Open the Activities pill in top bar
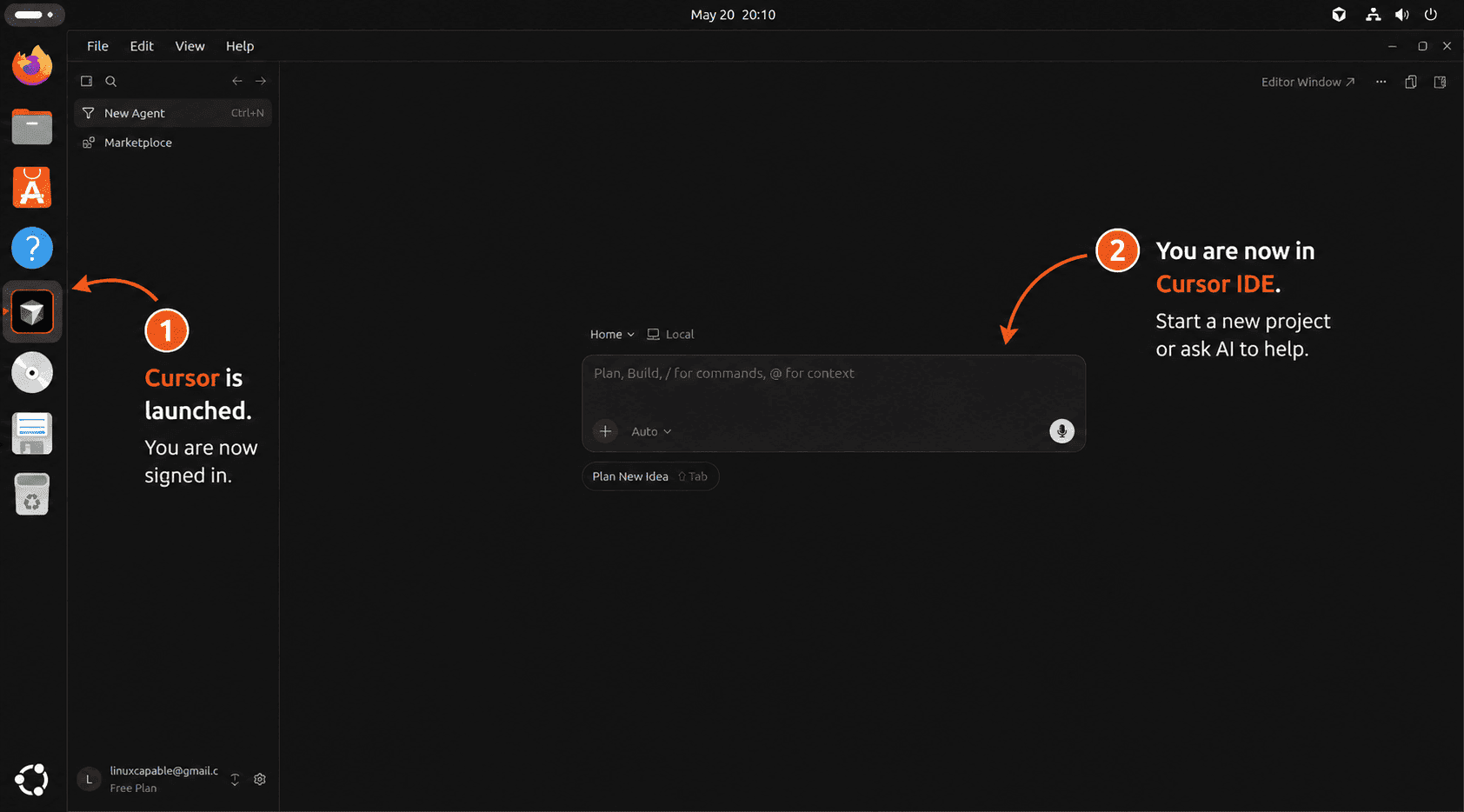This screenshot has height=812, width=1464. point(34,15)
